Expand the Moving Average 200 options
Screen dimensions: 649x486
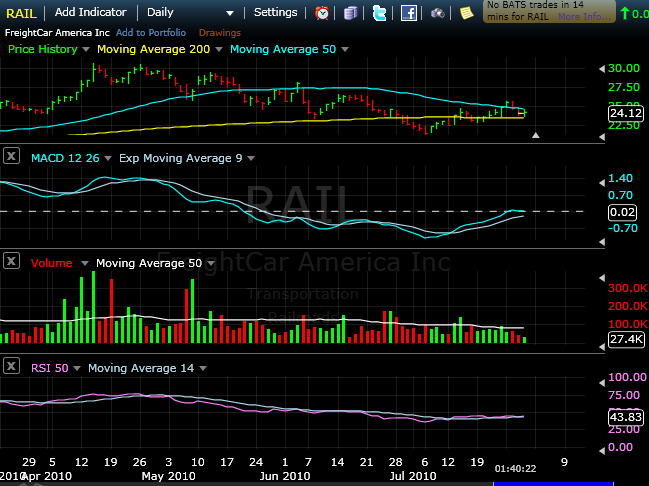coord(217,49)
